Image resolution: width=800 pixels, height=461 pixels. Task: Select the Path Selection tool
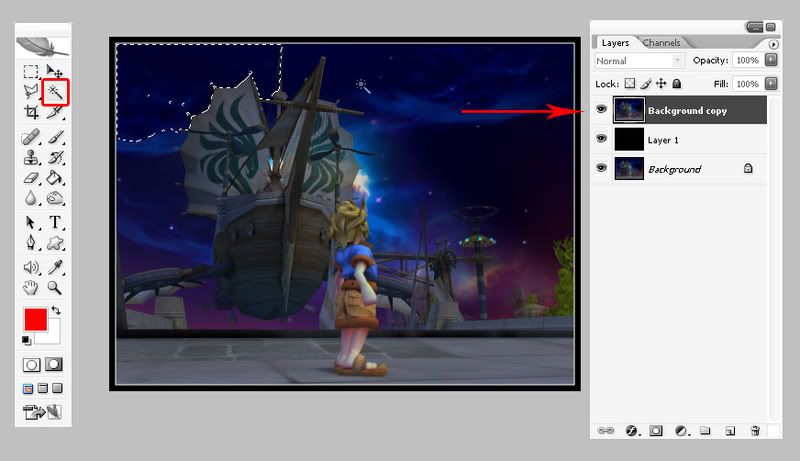tap(31, 223)
